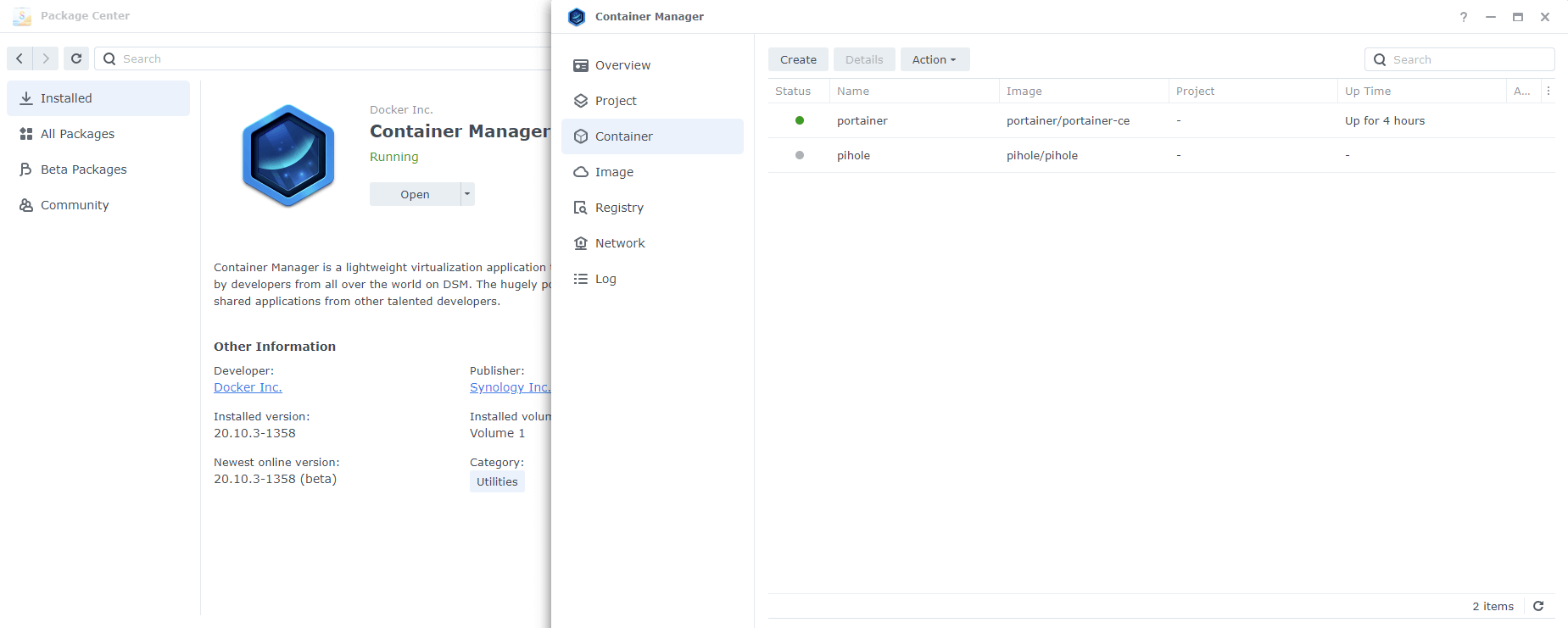The height and width of the screenshot is (628, 1568).
Task: Open the Project page in Container Manager
Action: click(652, 101)
